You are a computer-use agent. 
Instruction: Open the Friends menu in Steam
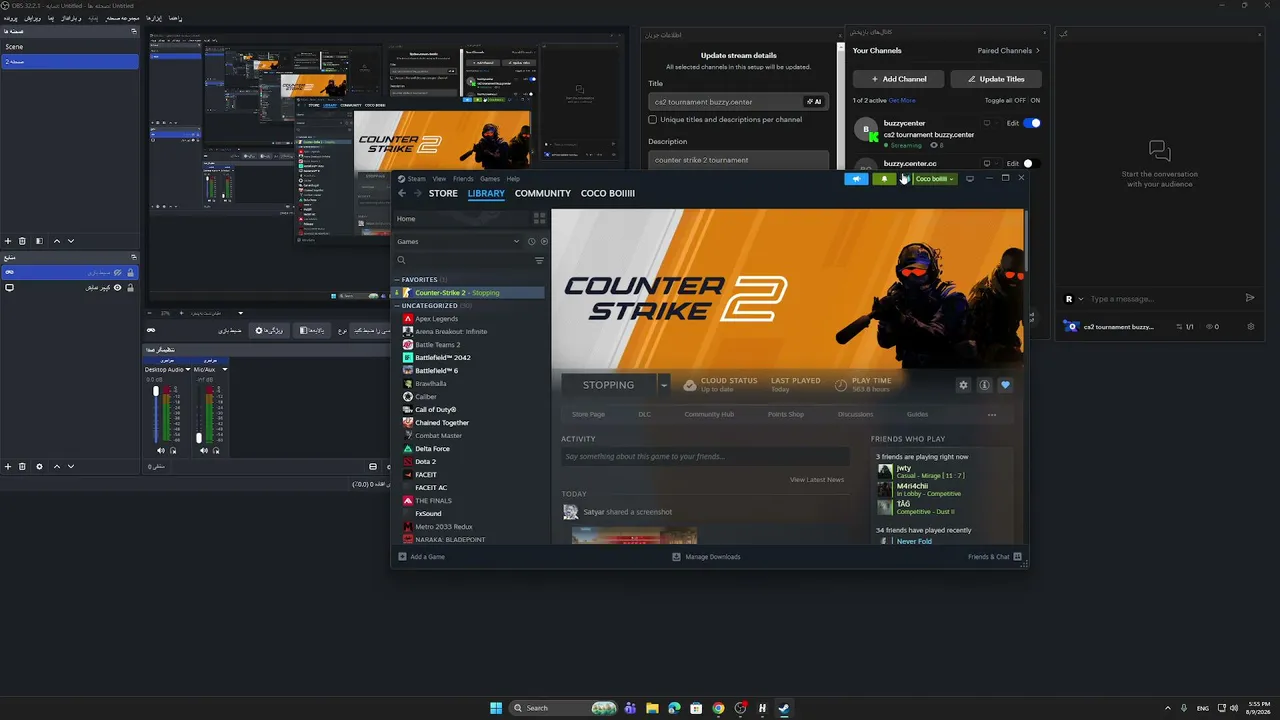tap(463, 179)
